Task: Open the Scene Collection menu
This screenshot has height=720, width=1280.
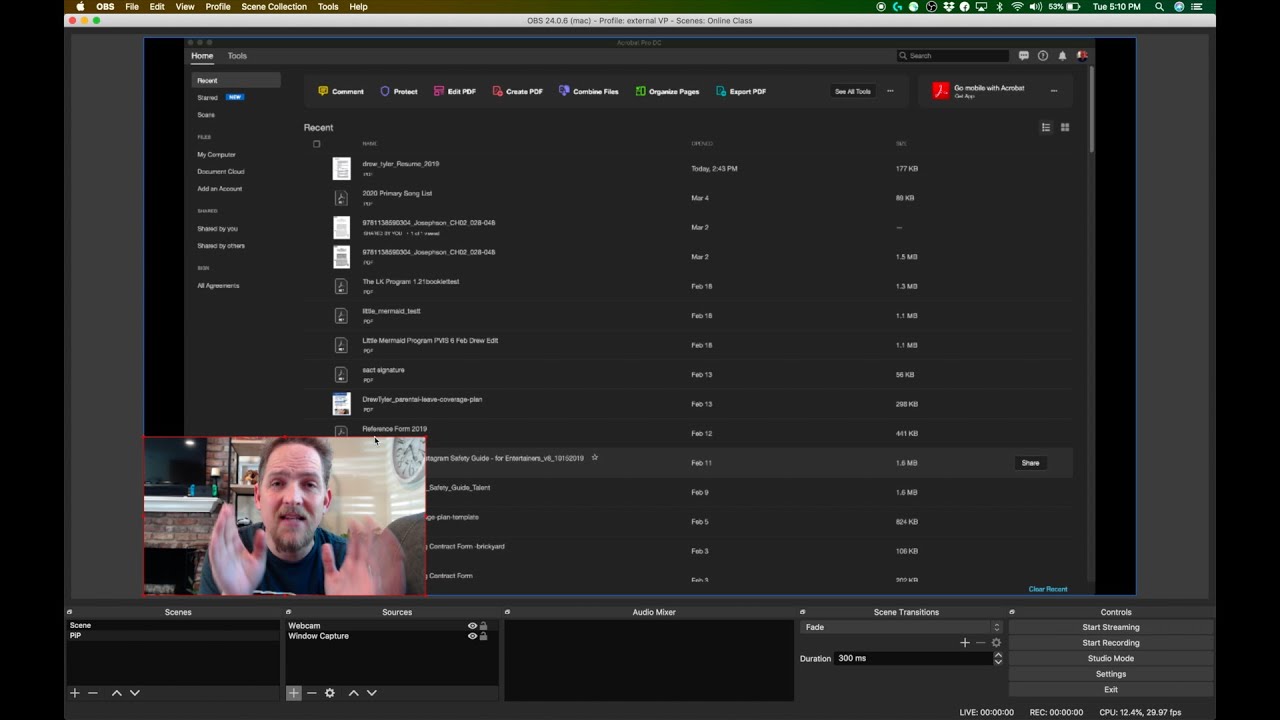Action: pyautogui.click(x=274, y=6)
